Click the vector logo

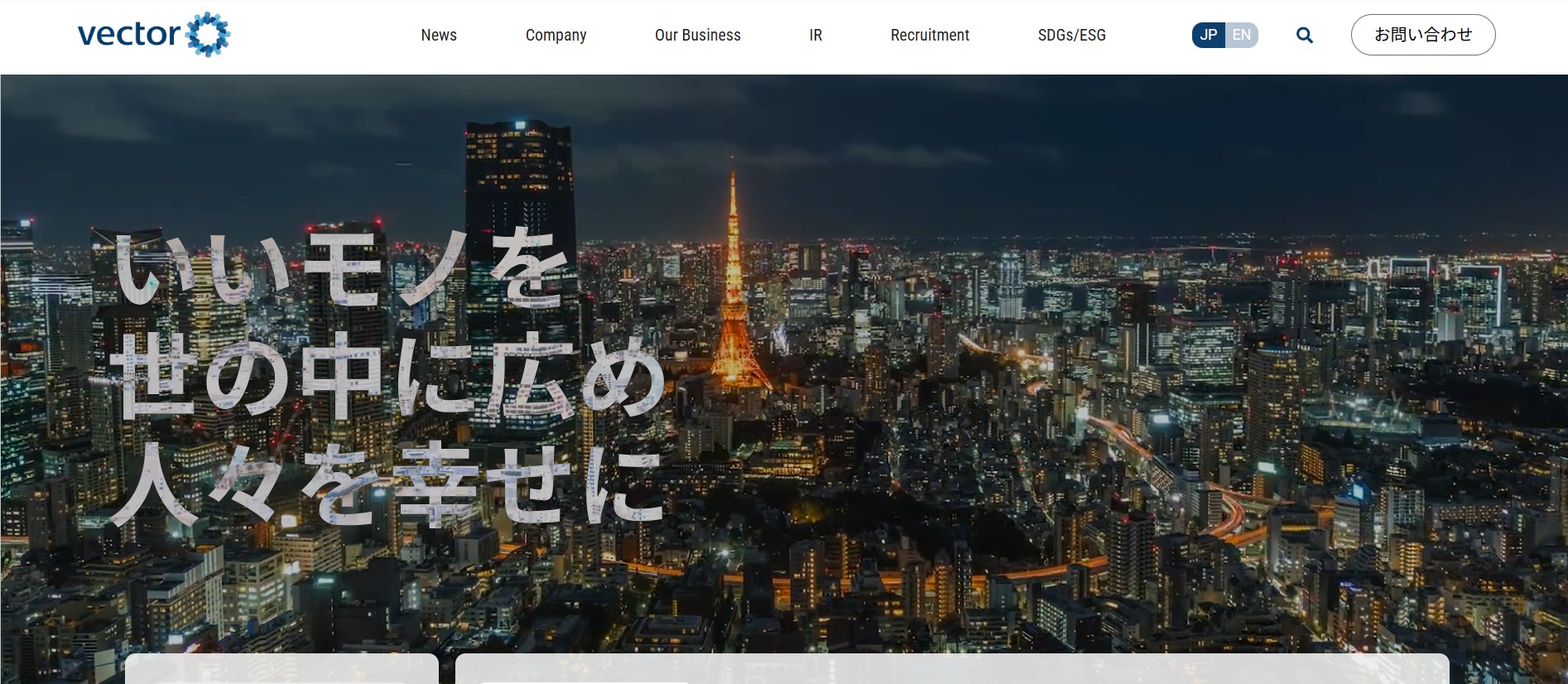pos(154,35)
